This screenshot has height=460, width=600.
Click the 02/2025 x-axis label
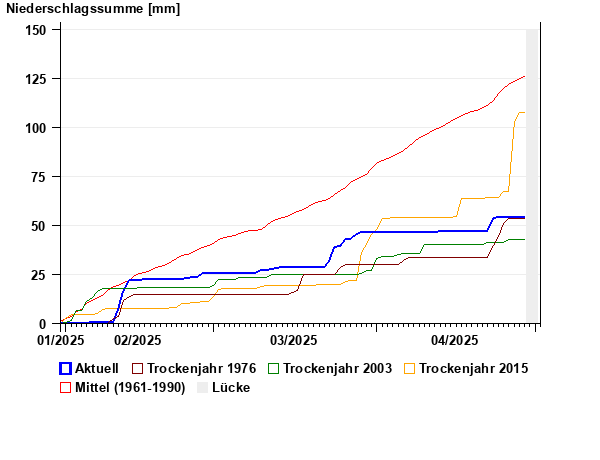click(x=138, y=340)
